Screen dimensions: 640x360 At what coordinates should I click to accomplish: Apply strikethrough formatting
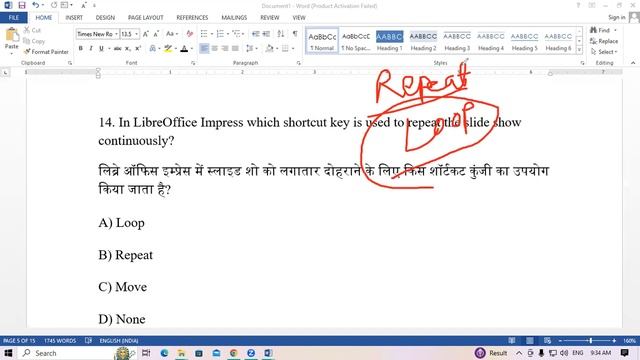(x=117, y=49)
